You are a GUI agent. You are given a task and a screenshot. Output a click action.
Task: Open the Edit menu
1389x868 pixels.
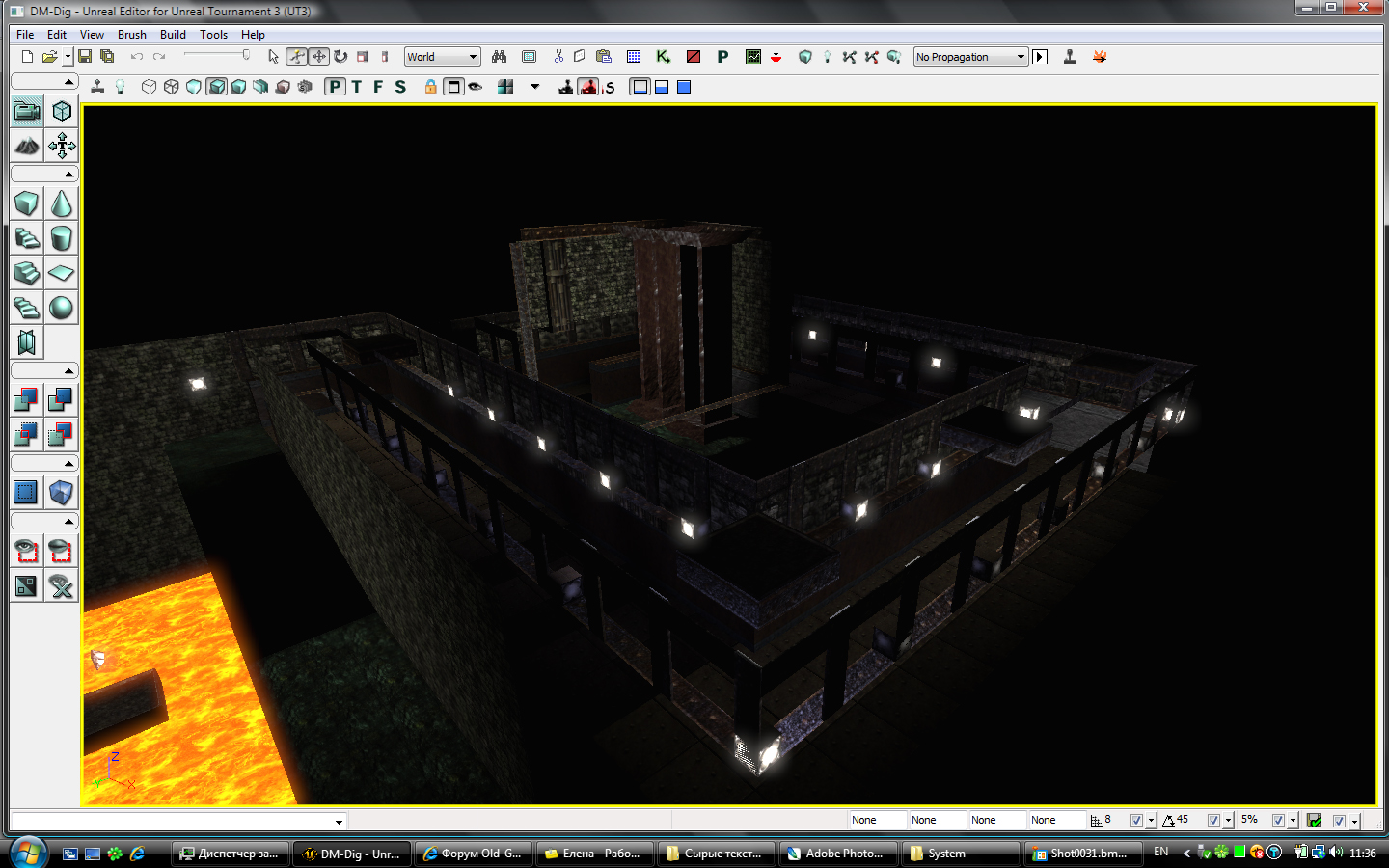pos(57,34)
